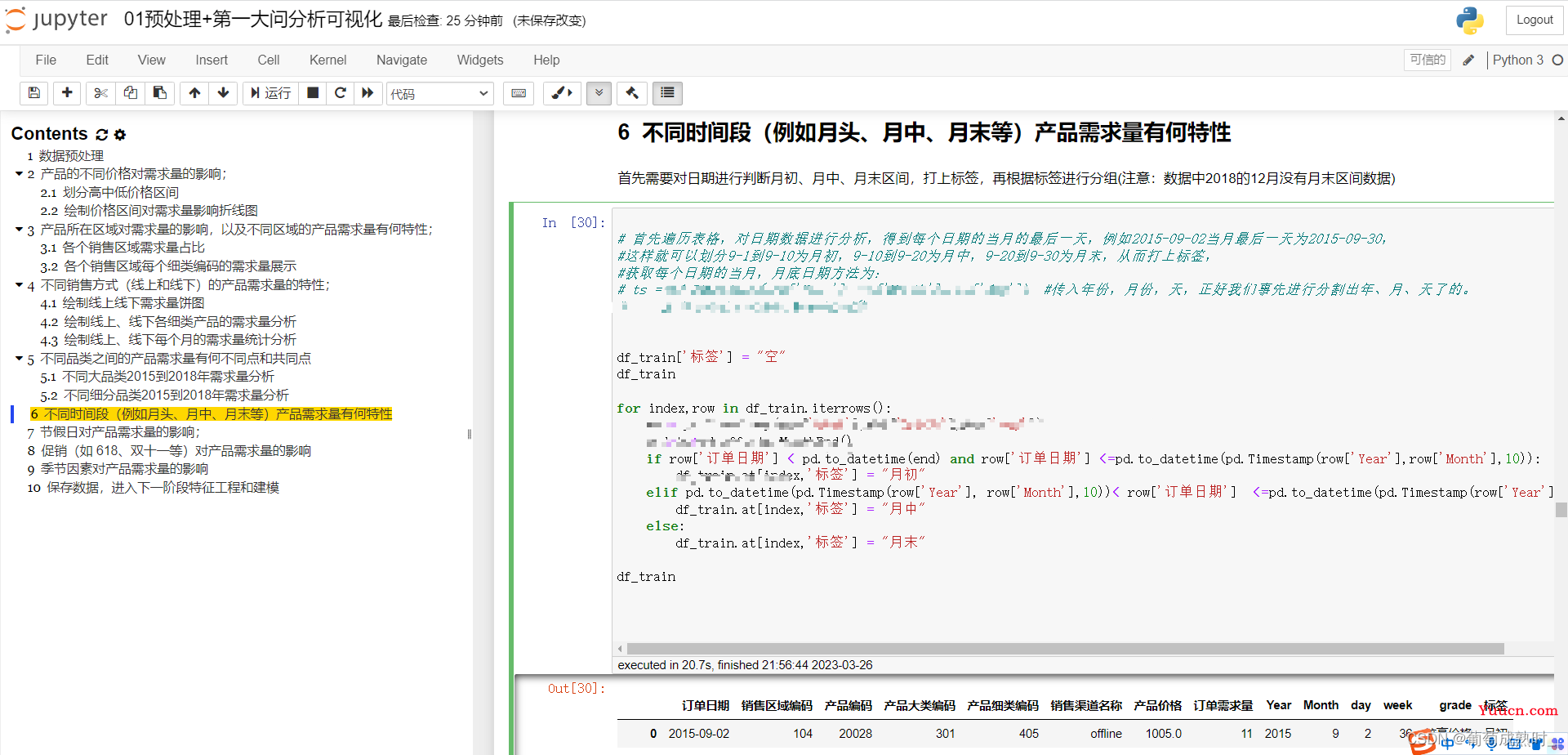Click inside the code cell editor In[30]
1568x755 pixels.
pyautogui.click(x=1083, y=425)
